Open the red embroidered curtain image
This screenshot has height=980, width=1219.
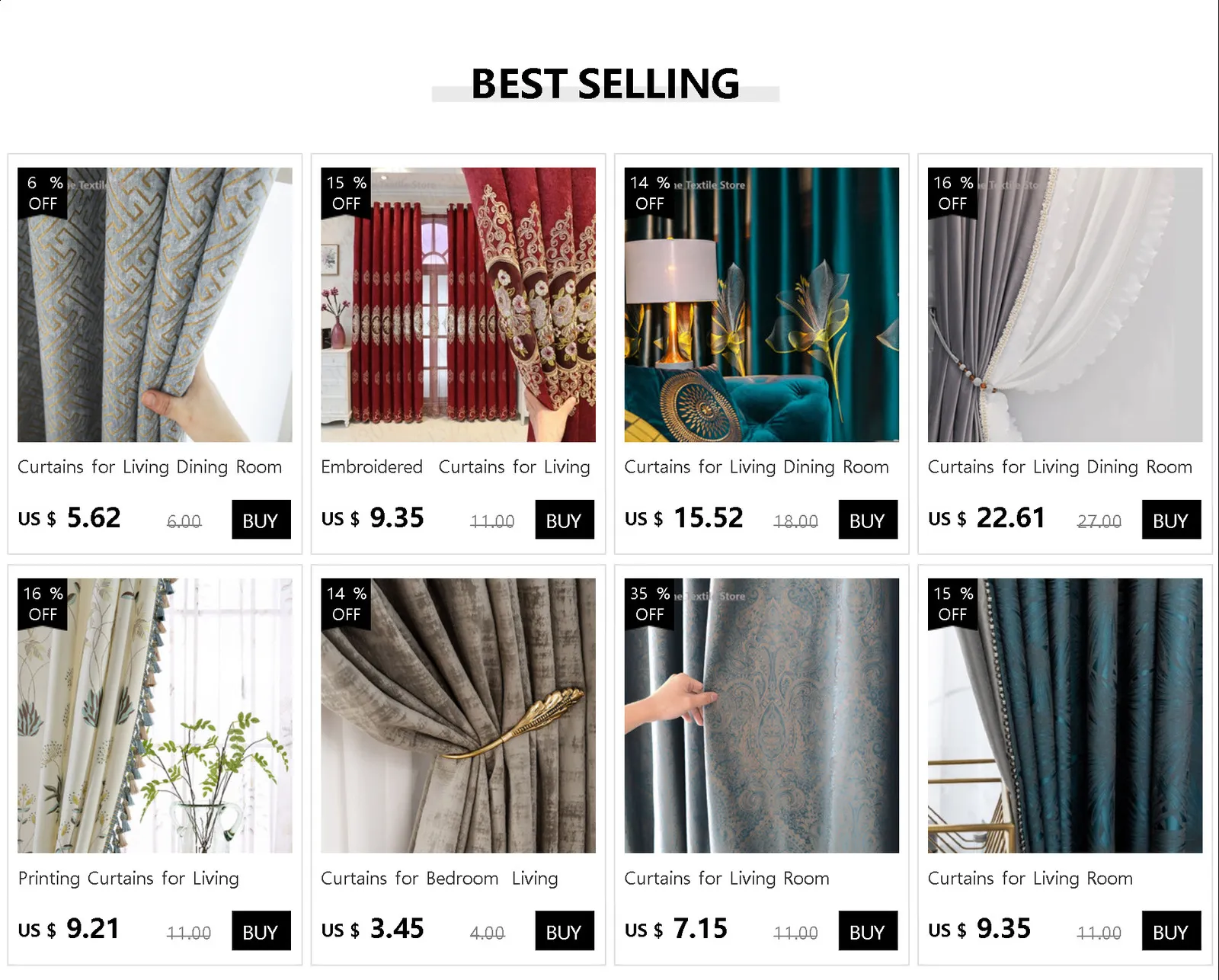point(458,305)
